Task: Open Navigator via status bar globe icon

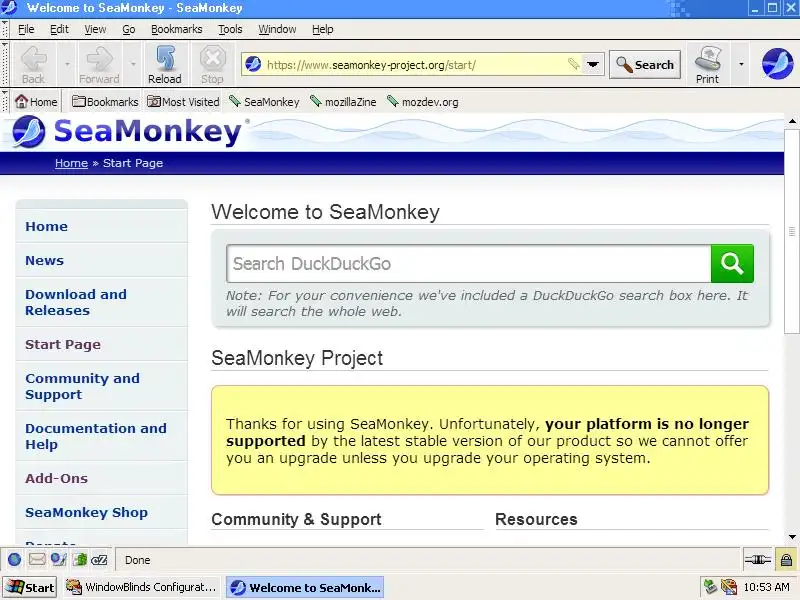Action: (14, 560)
